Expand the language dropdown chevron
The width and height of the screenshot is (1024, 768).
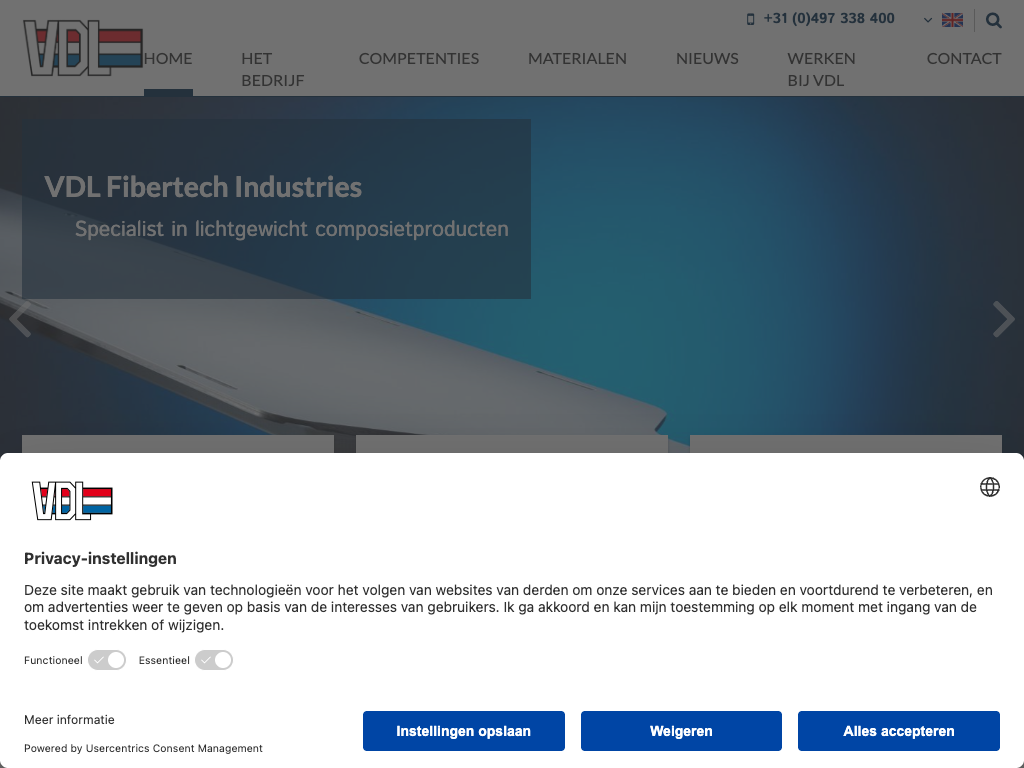pyautogui.click(x=928, y=20)
